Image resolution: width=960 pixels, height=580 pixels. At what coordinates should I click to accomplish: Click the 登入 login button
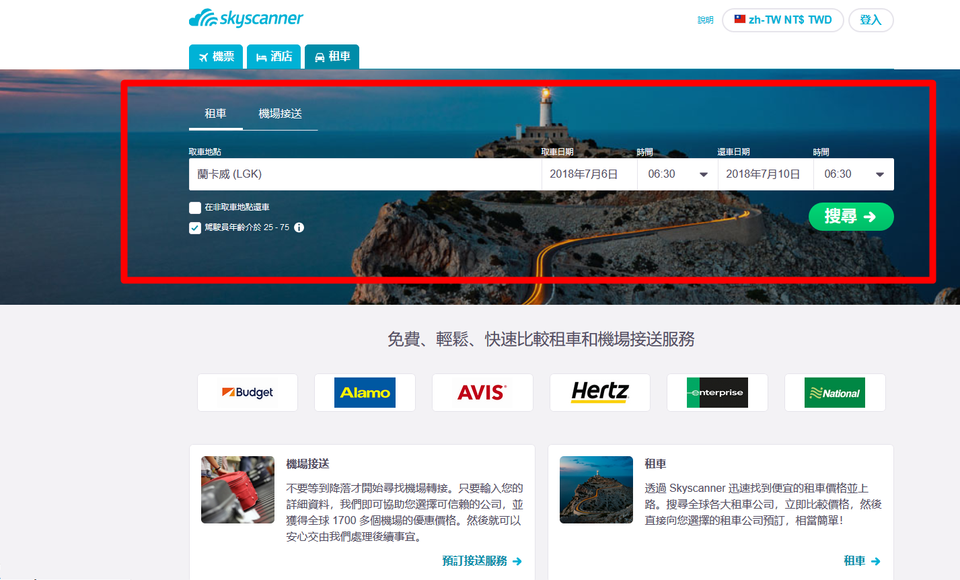(x=870, y=20)
